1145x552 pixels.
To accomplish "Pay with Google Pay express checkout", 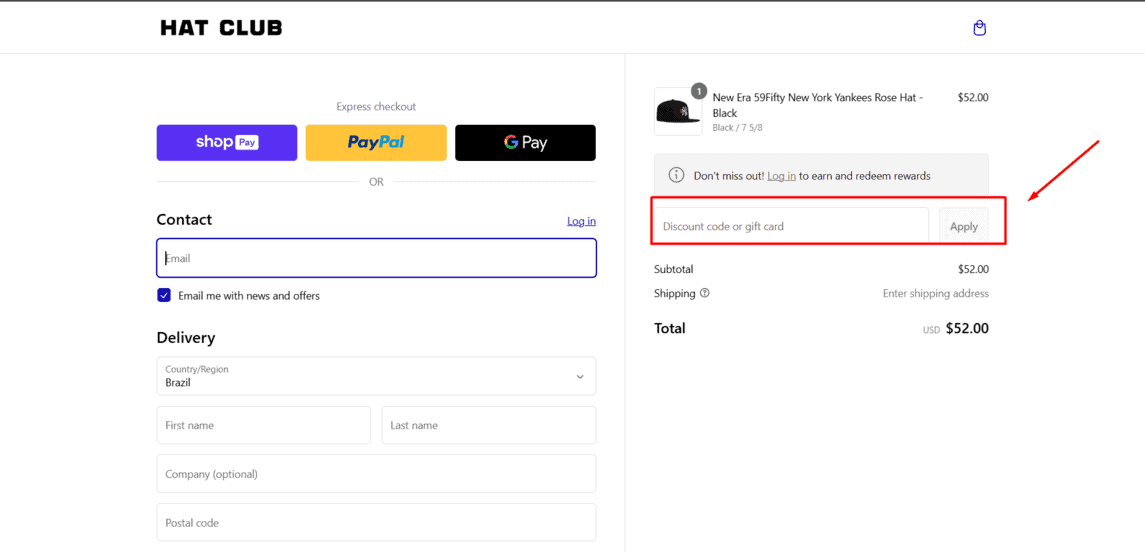I will 525,142.
